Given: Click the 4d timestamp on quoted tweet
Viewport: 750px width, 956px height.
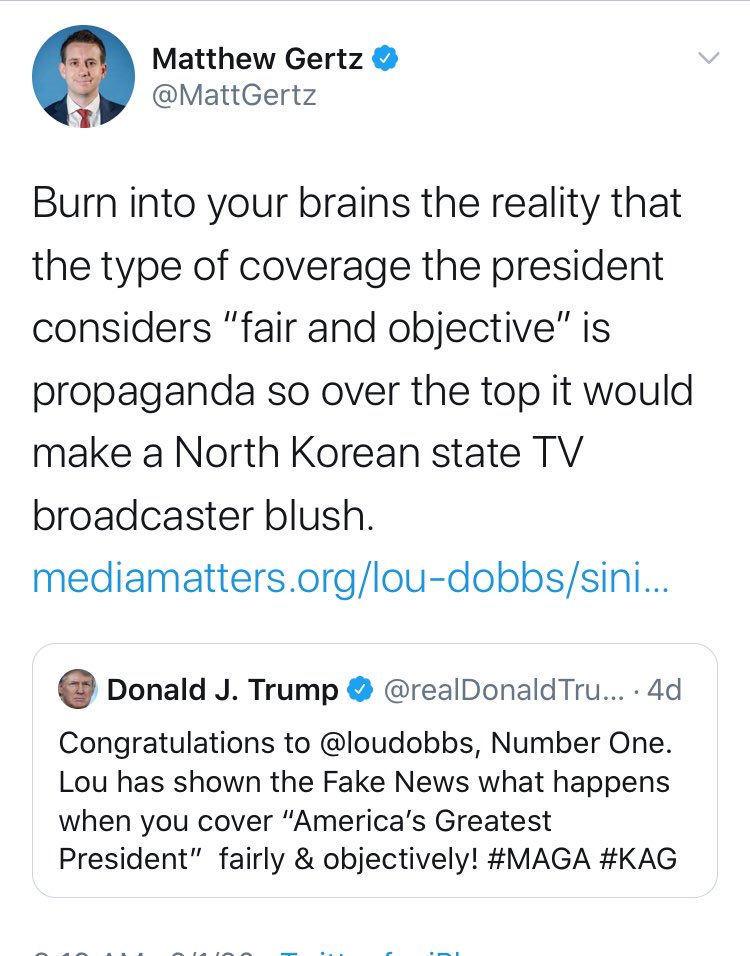Looking at the screenshot, I should tap(664, 690).
